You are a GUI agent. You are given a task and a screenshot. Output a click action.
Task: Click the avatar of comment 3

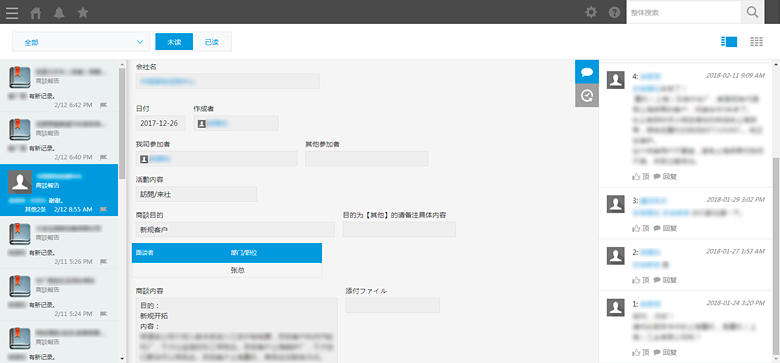point(616,204)
